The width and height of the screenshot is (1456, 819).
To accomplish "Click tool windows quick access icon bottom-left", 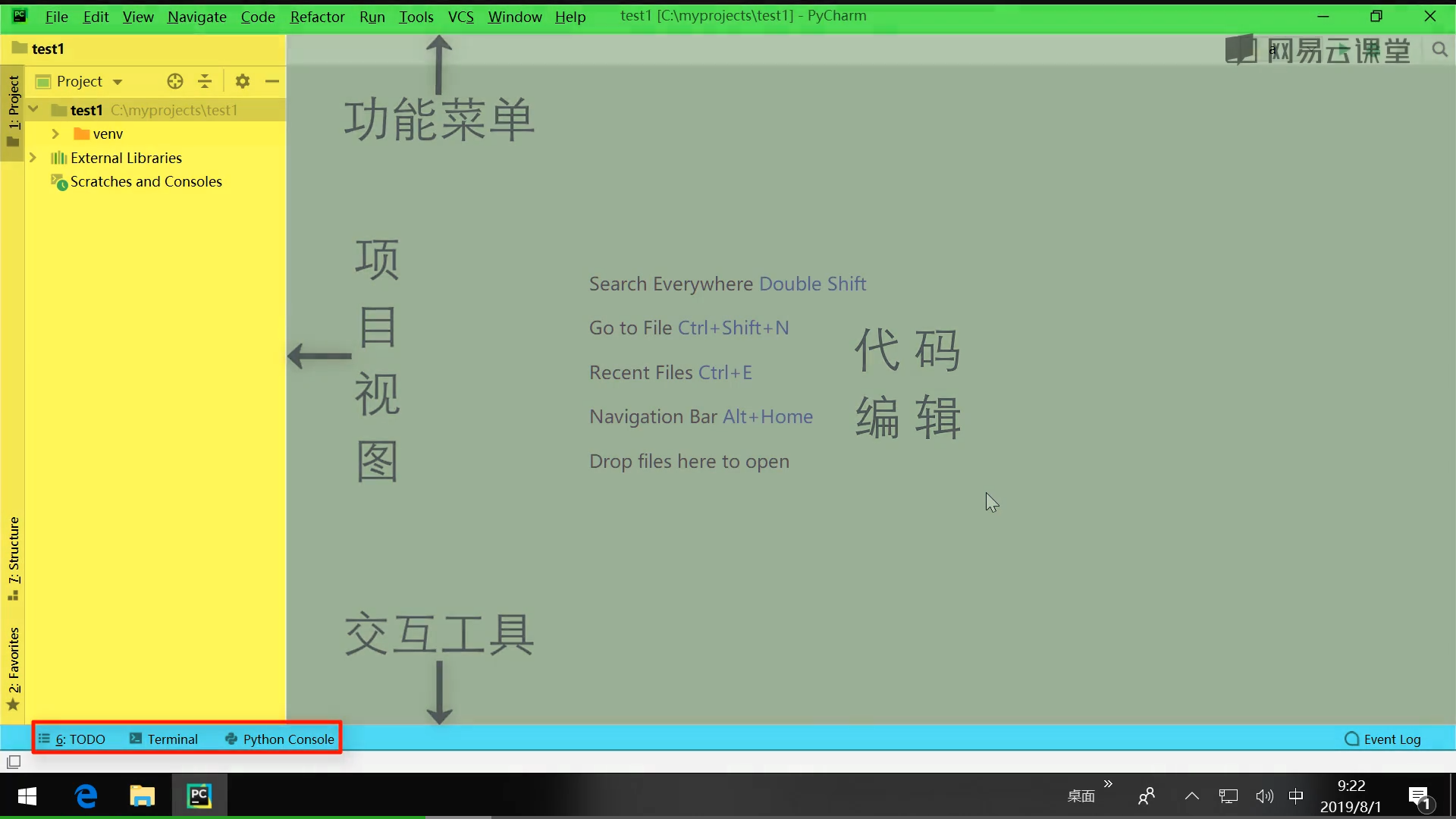I will pyautogui.click(x=14, y=762).
